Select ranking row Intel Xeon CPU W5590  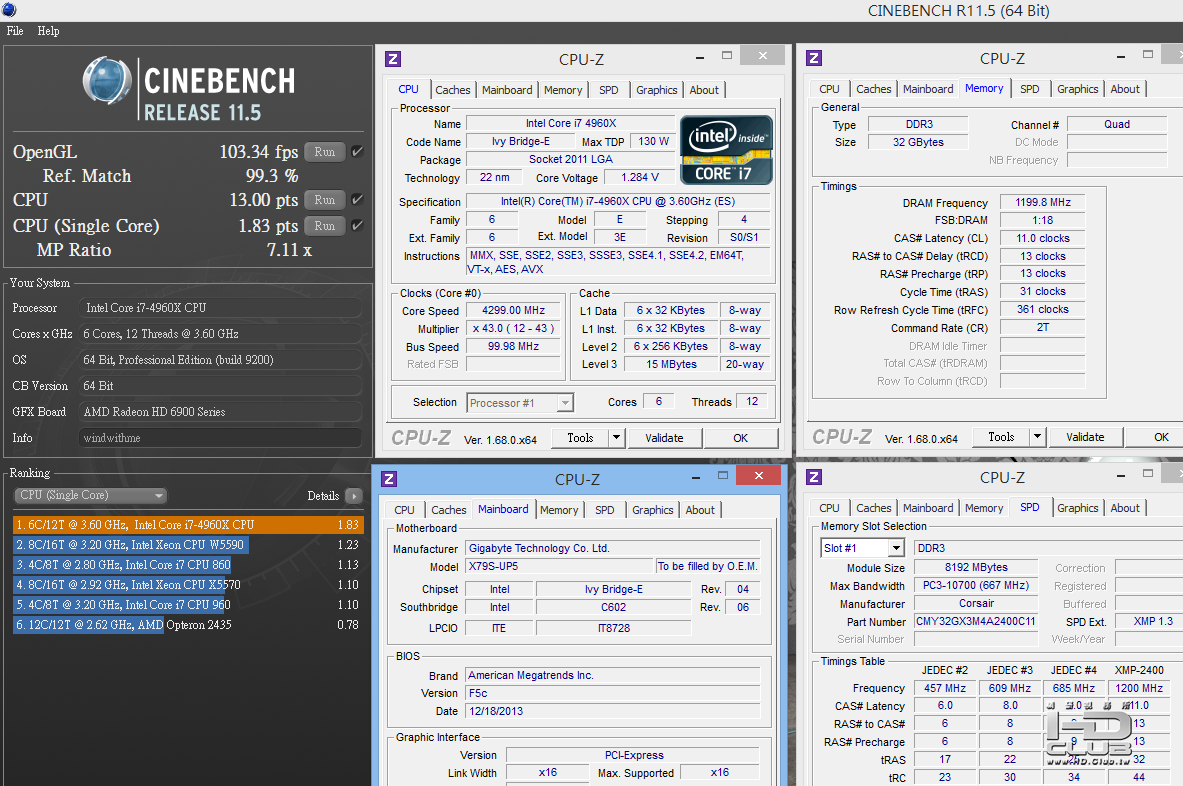(x=189, y=545)
